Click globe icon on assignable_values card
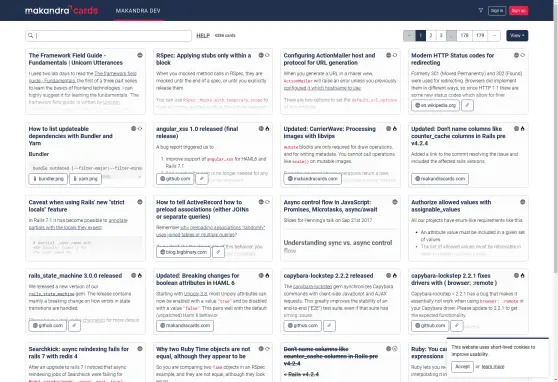558x382 pixels. tap(522, 202)
